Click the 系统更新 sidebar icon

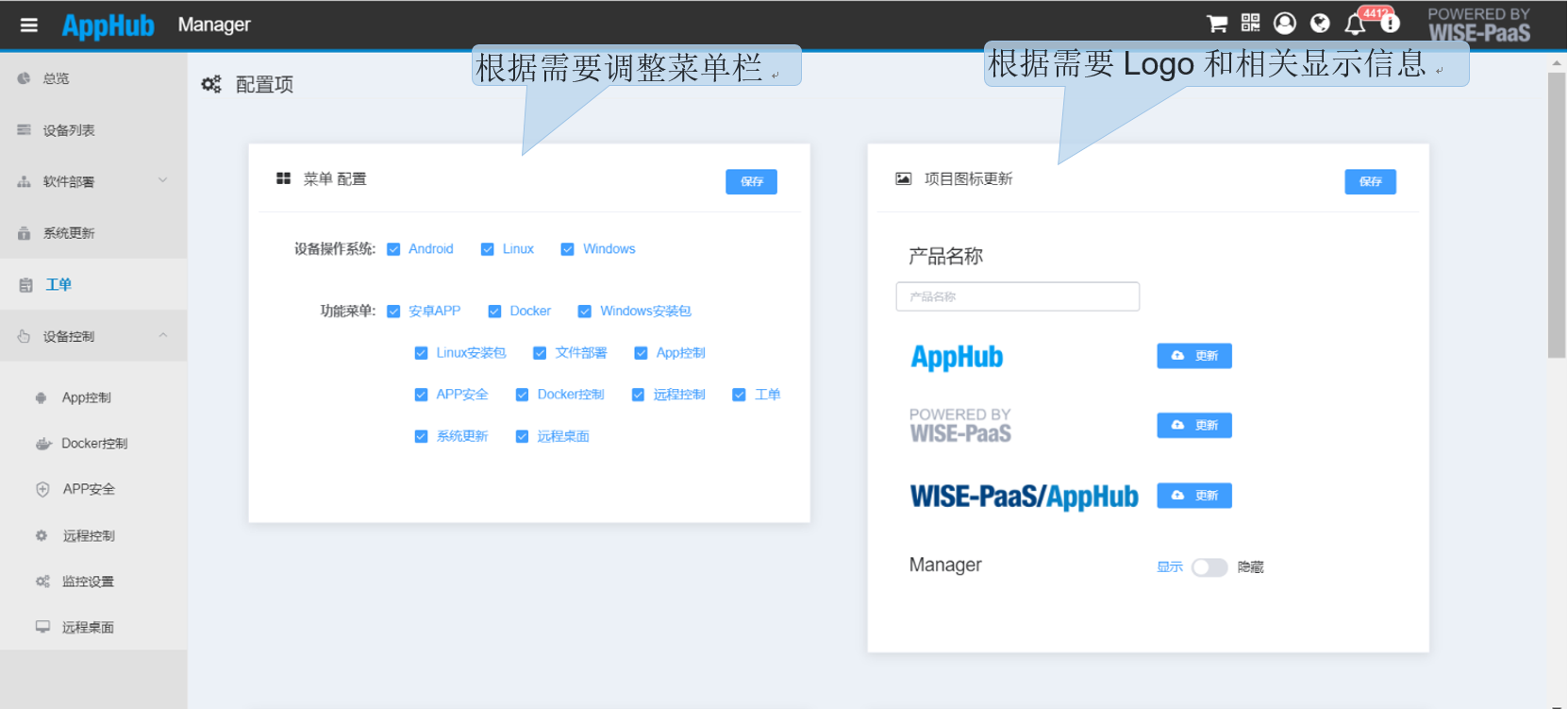[24, 233]
